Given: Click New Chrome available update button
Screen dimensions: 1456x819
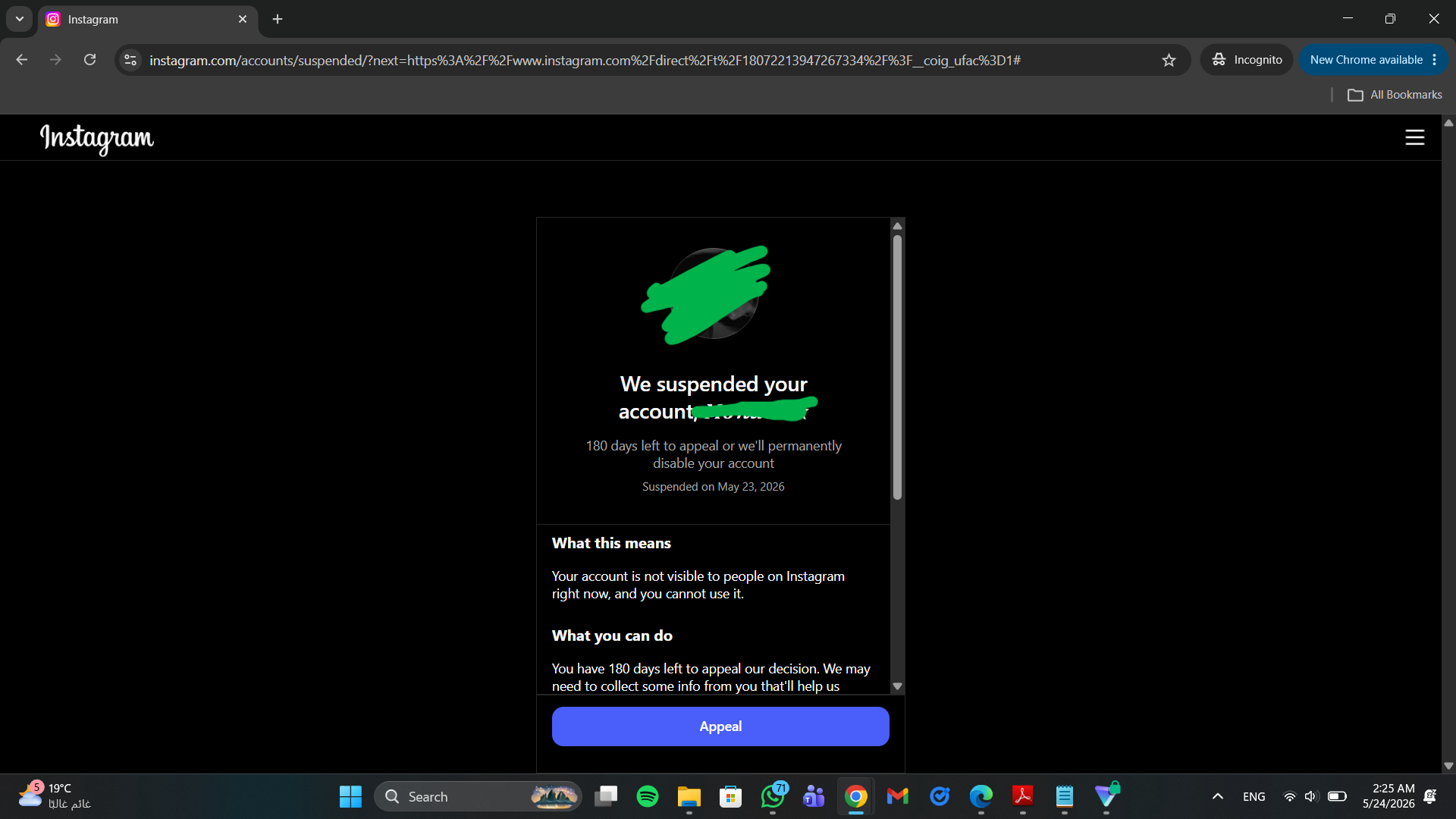Looking at the screenshot, I should click(x=1373, y=60).
